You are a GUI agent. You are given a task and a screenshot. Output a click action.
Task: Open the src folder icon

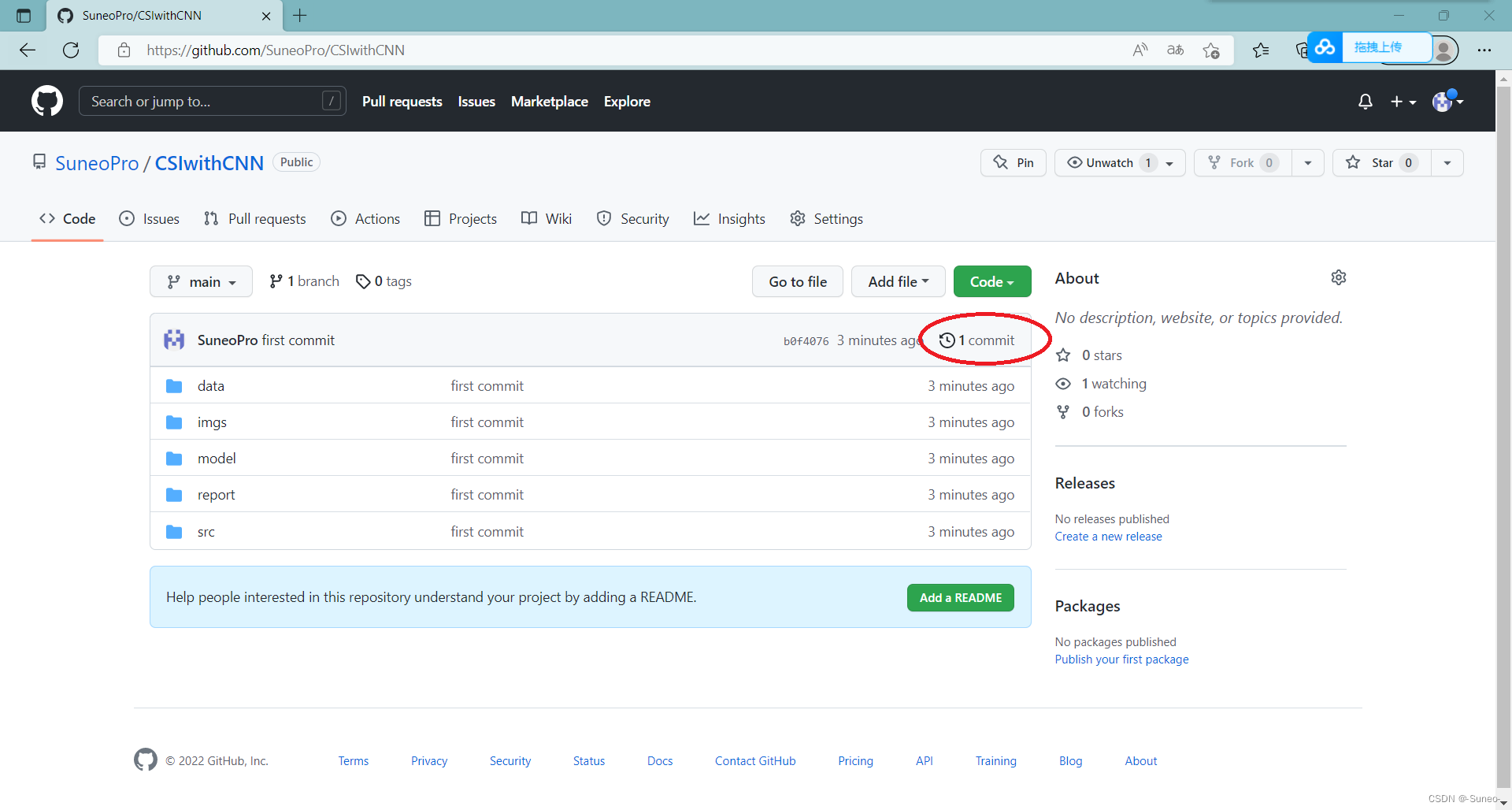[174, 532]
